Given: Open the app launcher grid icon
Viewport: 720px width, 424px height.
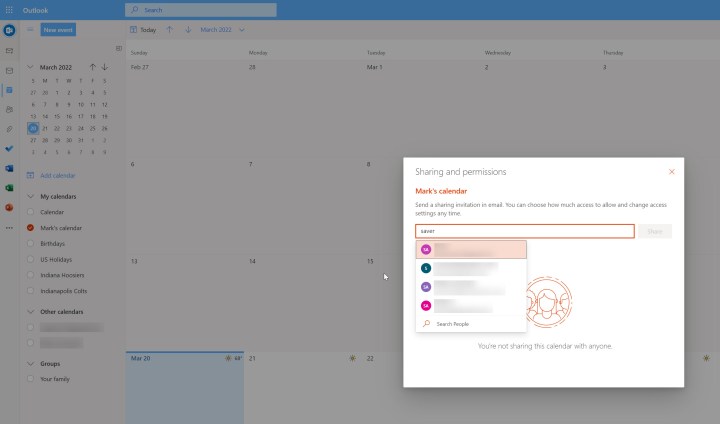Looking at the screenshot, I should tap(9, 10).
